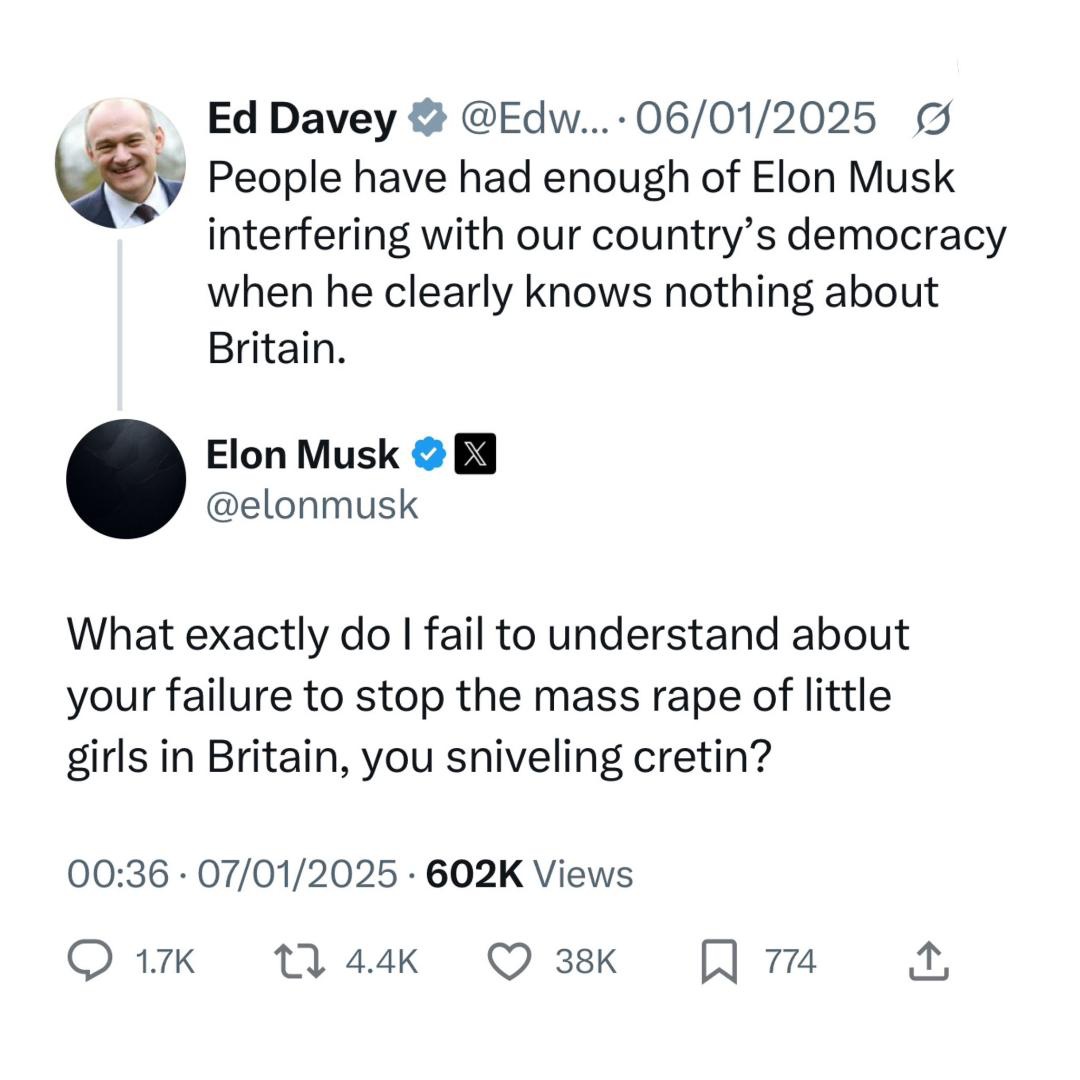Like the tweet with the heart icon
This screenshot has height=1080, width=1080.
[508, 961]
